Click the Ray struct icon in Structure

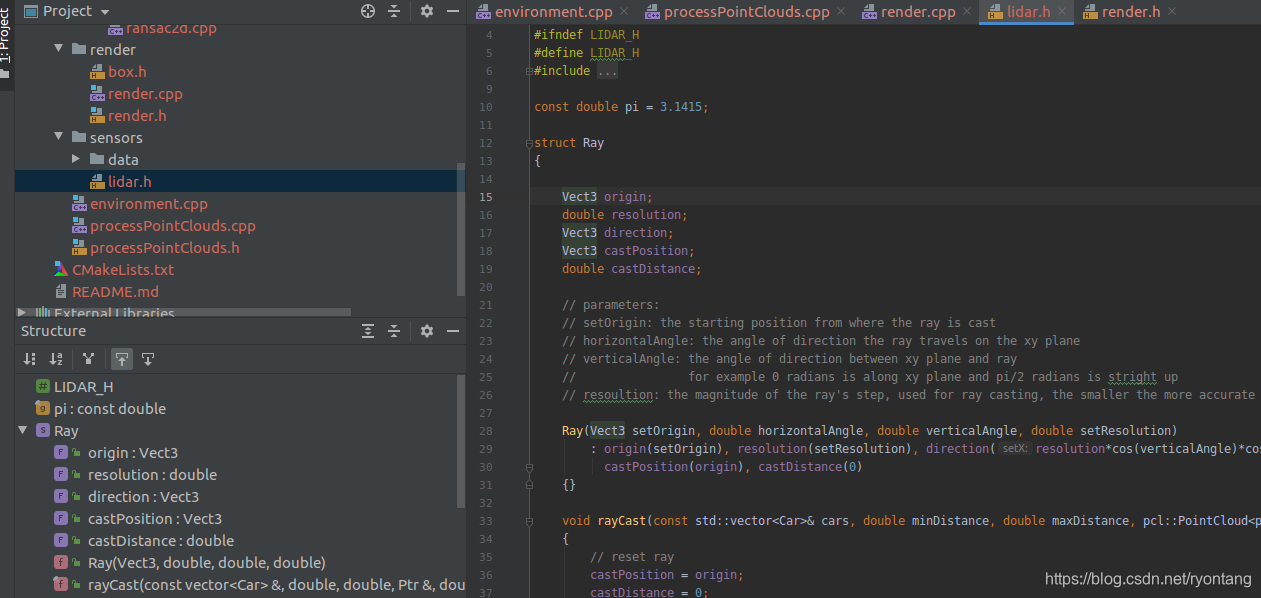pyautogui.click(x=43, y=430)
